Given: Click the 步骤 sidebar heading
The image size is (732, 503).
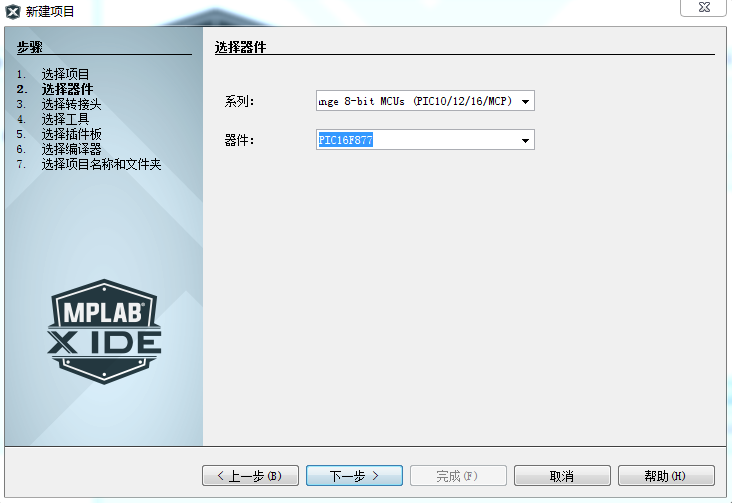Looking at the screenshot, I should tap(29, 47).
